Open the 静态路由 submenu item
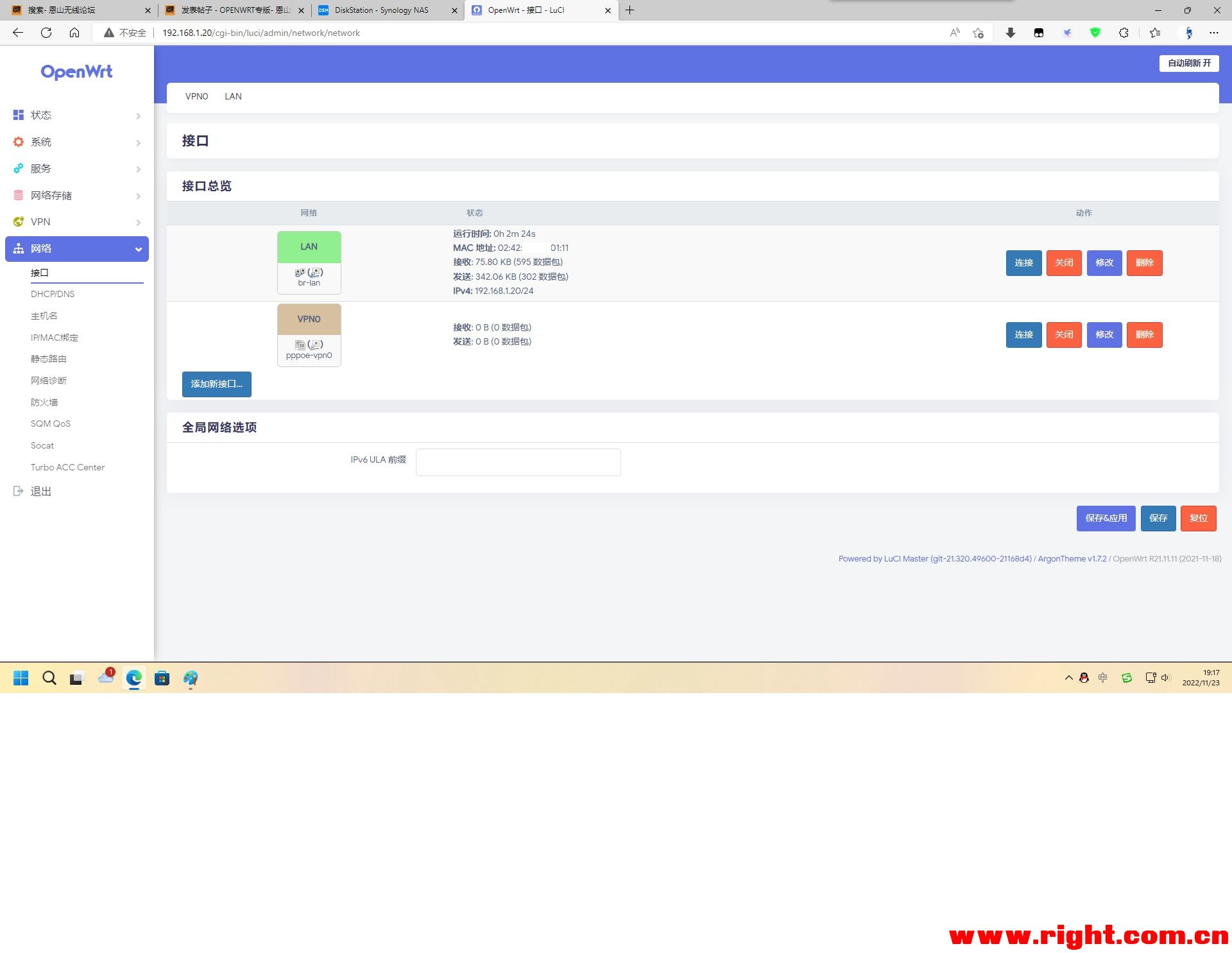This screenshot has width=1232, height=953. coord(49,359)
